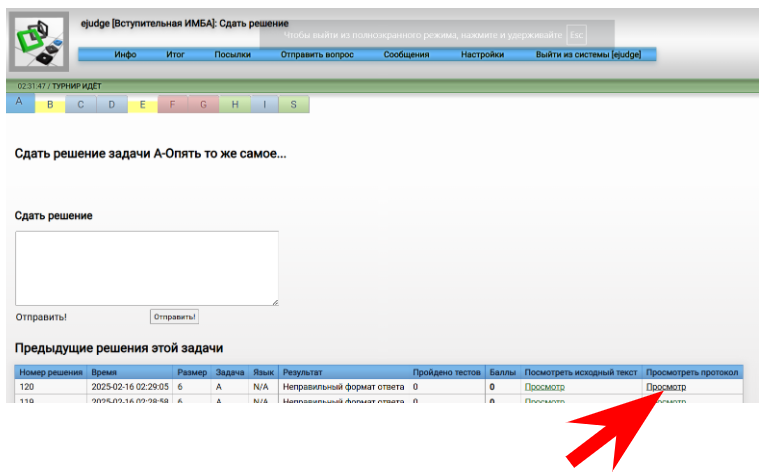Open the red problem tab F
Screen dimensions: 771x475
173,104
